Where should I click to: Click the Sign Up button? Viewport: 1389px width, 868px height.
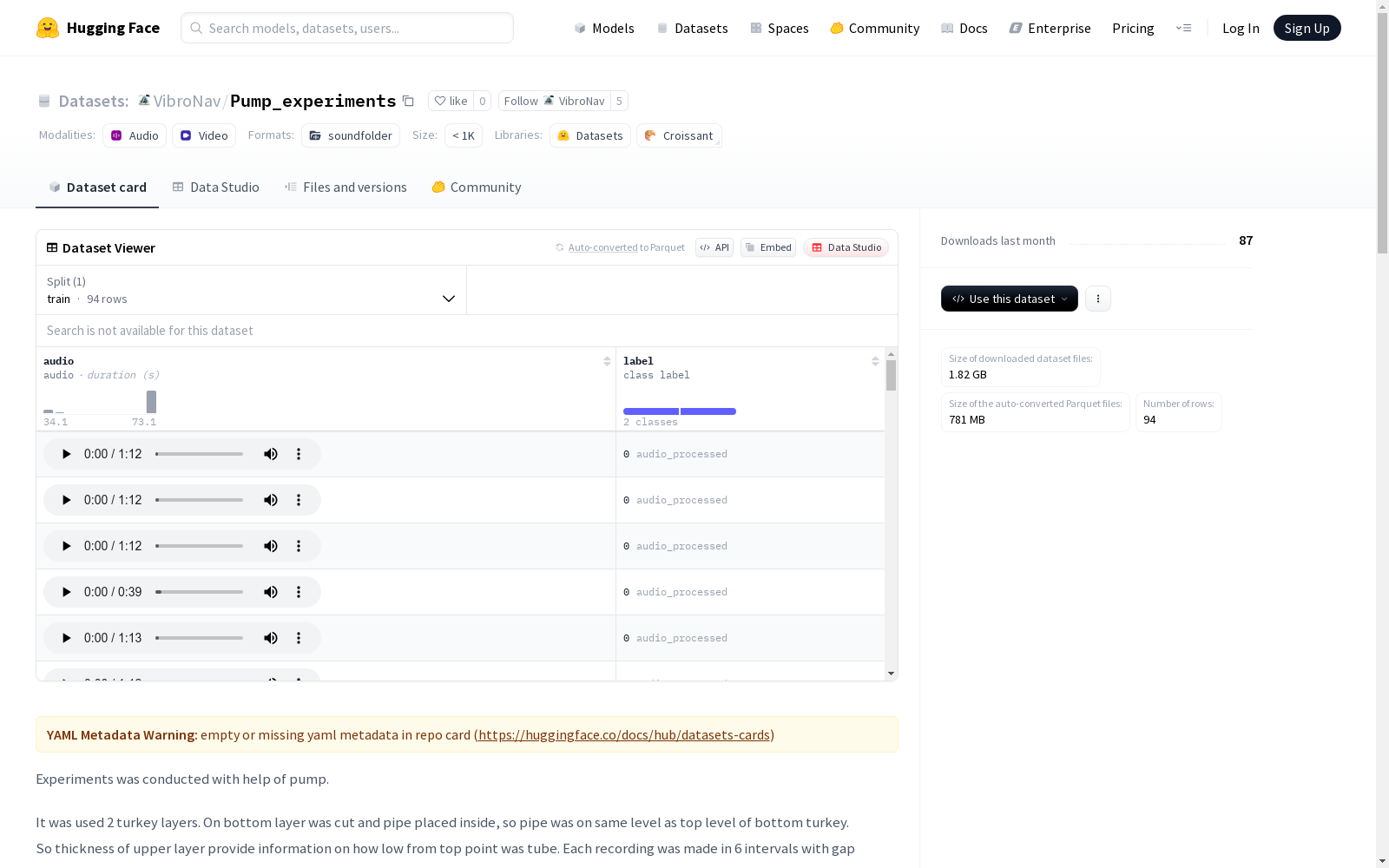click(x=1307, y=28)
